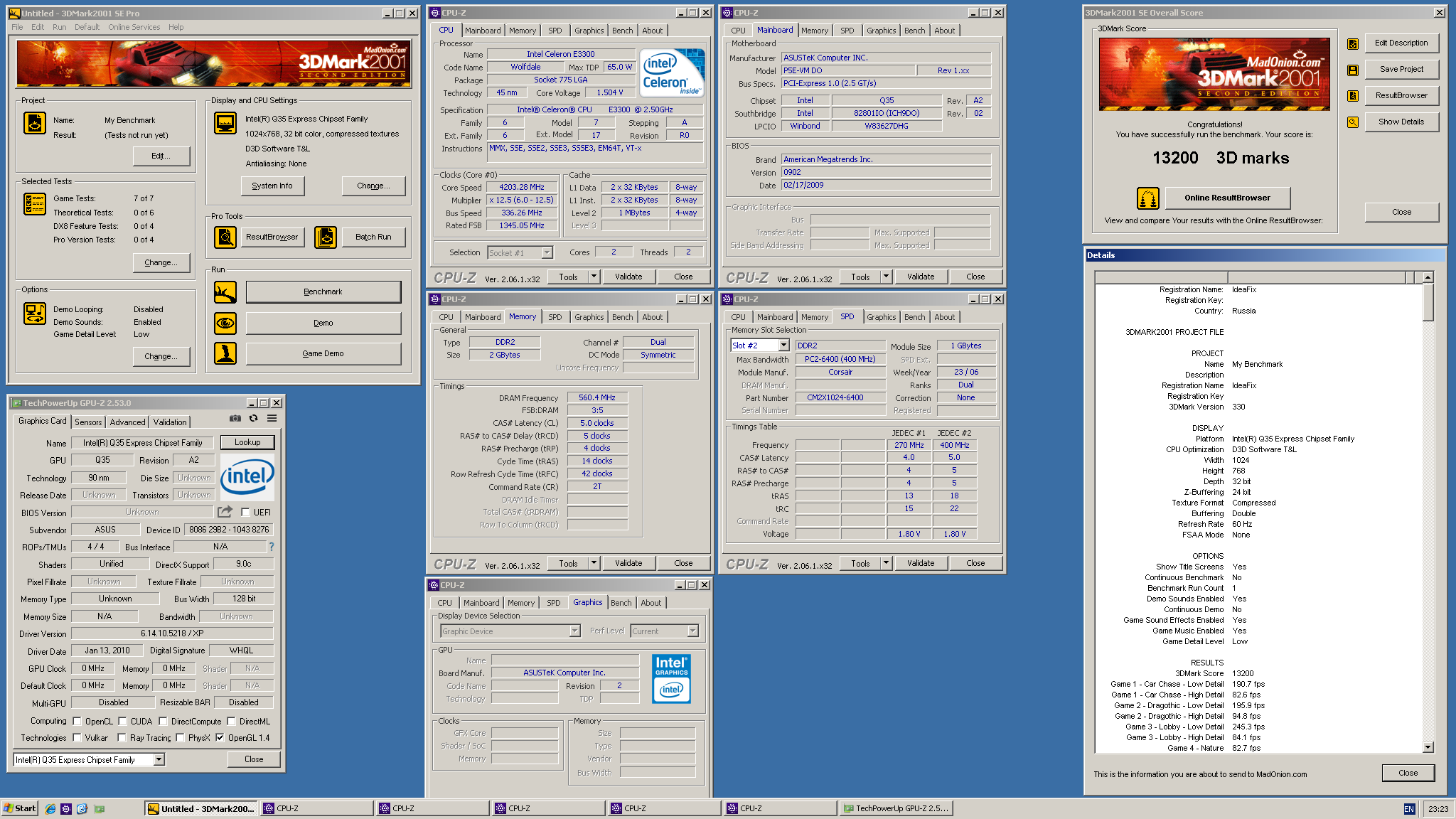Switch to the Validation tab in GPU-Z

(x=170, y=422)
